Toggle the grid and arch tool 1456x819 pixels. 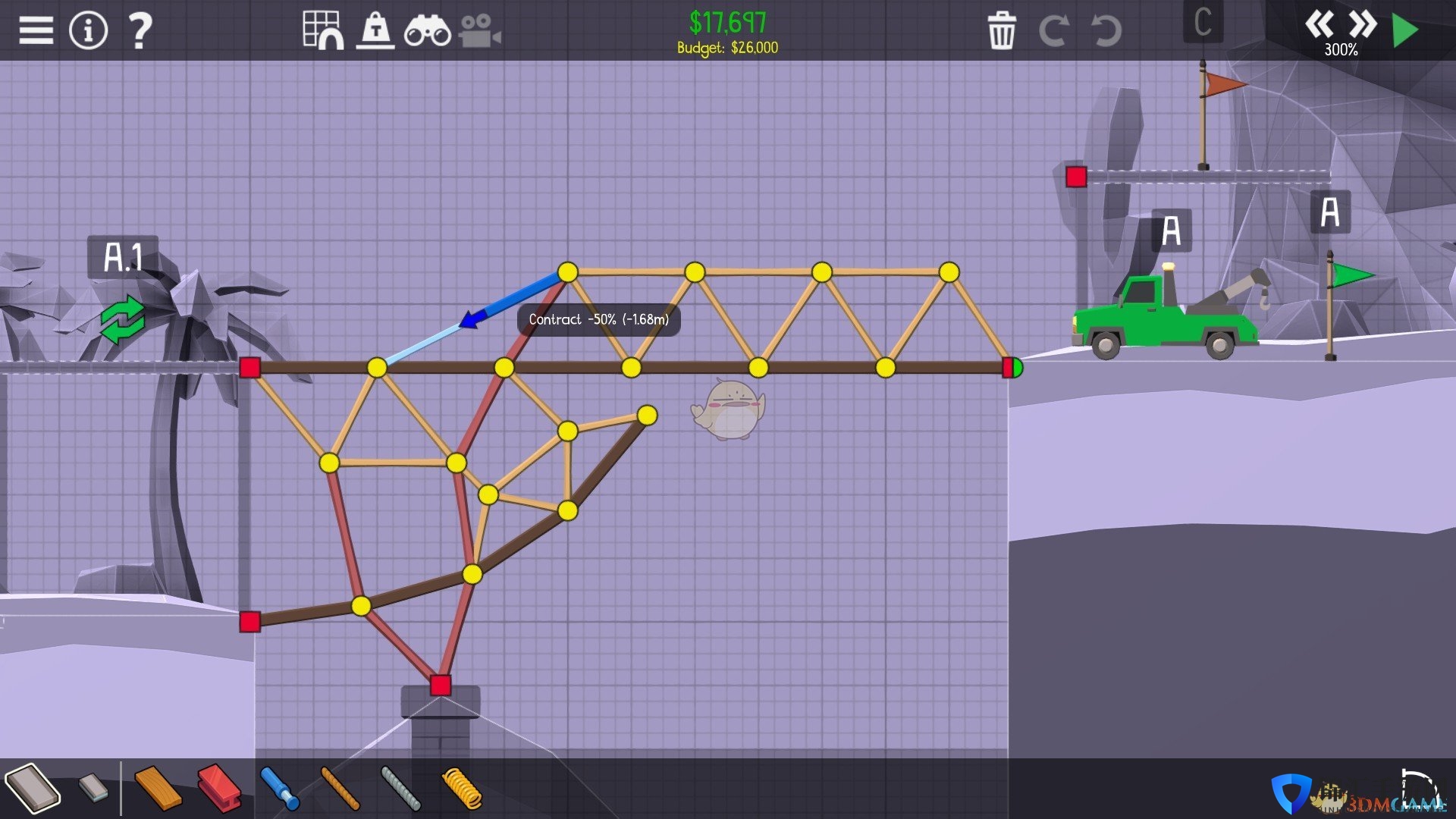pyautogui.click(x=323, y=30)
